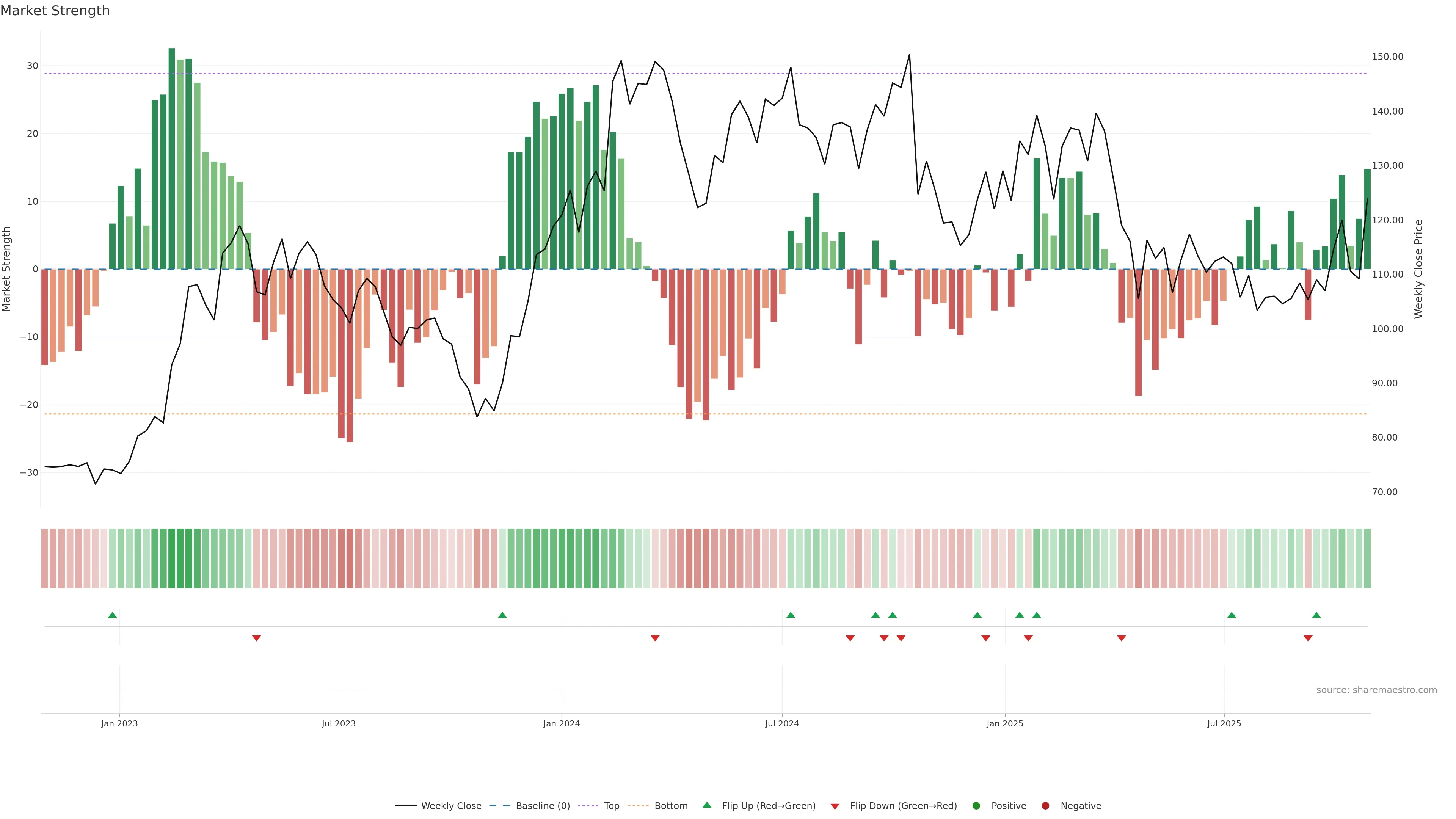Click the Positive green circle legend icon

pyautogui.click(x=976, y=806)
